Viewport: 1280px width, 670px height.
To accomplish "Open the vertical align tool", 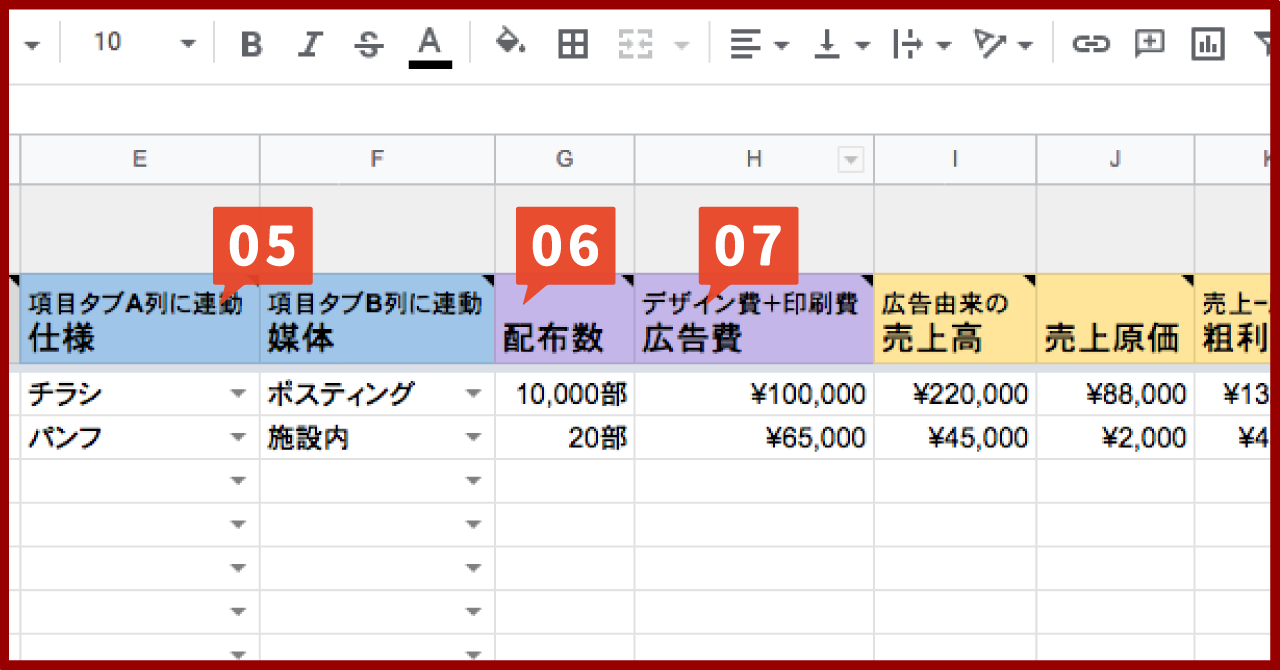I will tap(828, 44).
